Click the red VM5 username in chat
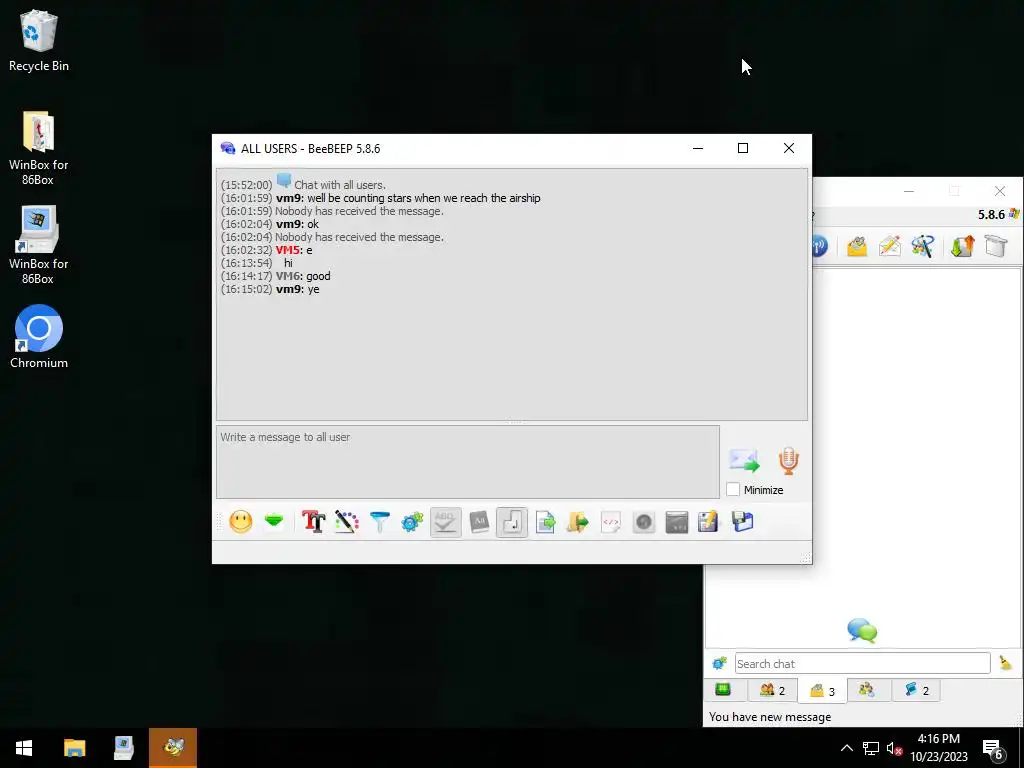This screenshot has height=768, width=1024. pyautogui.click(x=288, y=250)
